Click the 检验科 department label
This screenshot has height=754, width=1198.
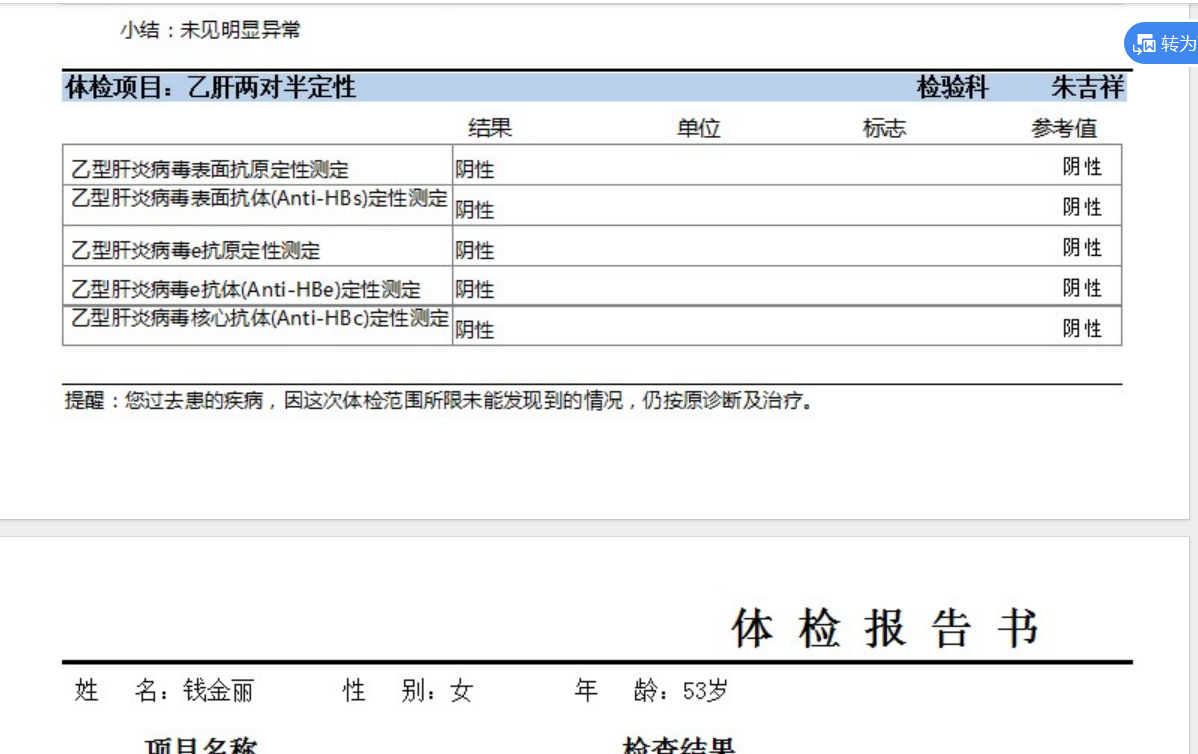coord(952,87)
